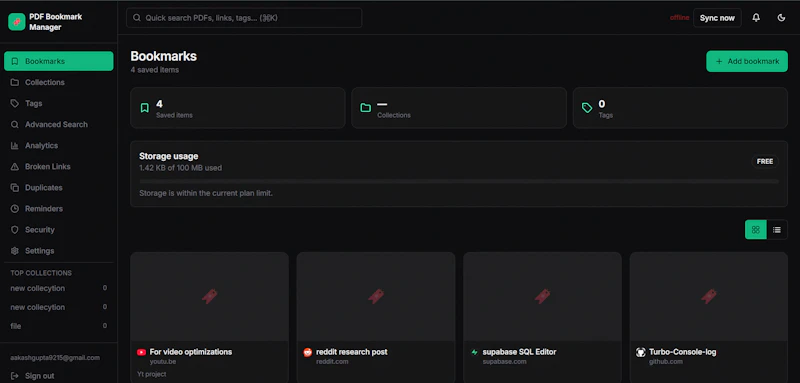Click '4 saved items' subtitle

coord(155,70)
